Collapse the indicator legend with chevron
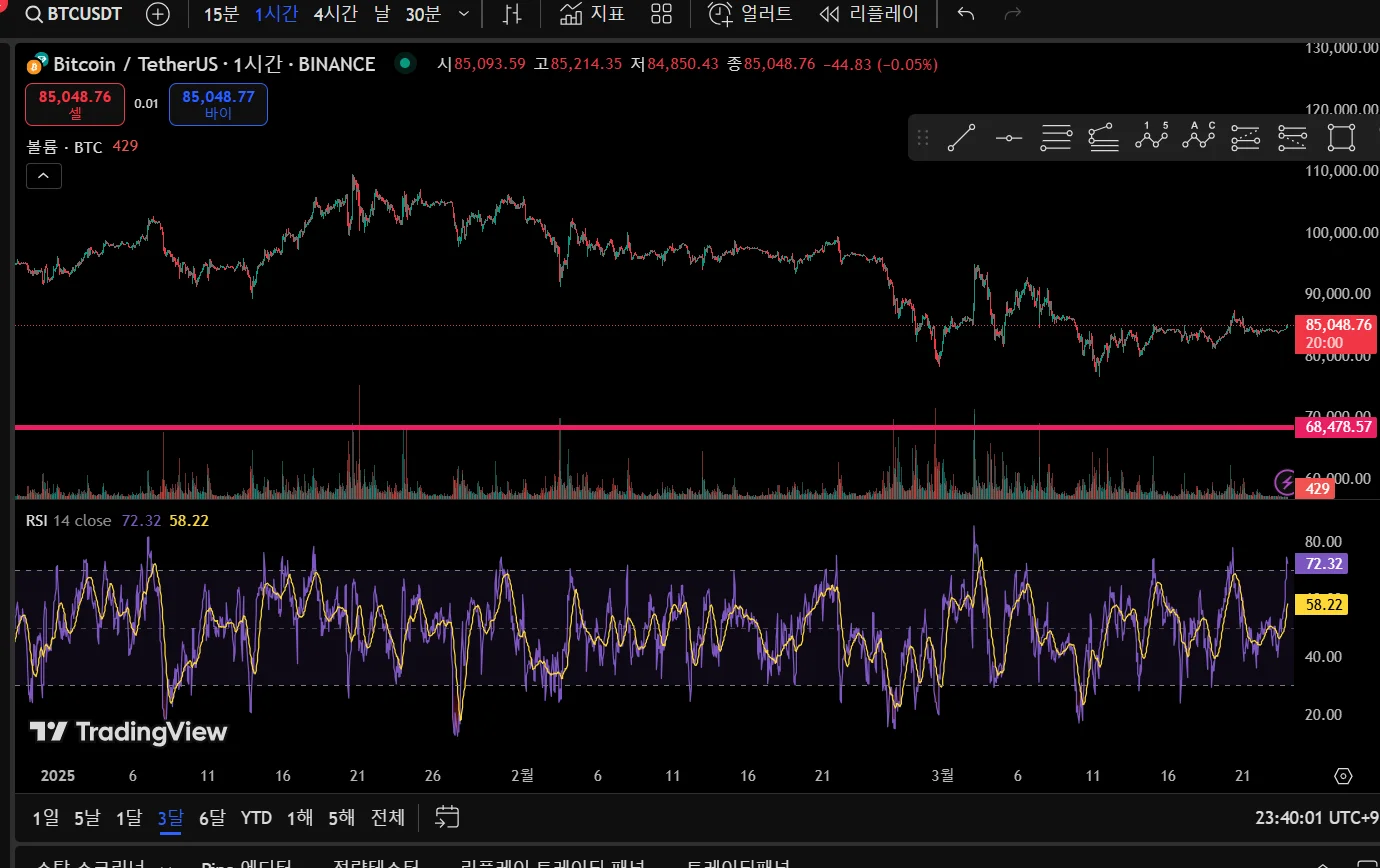The image size is (1380, 868). coord(44,176)
